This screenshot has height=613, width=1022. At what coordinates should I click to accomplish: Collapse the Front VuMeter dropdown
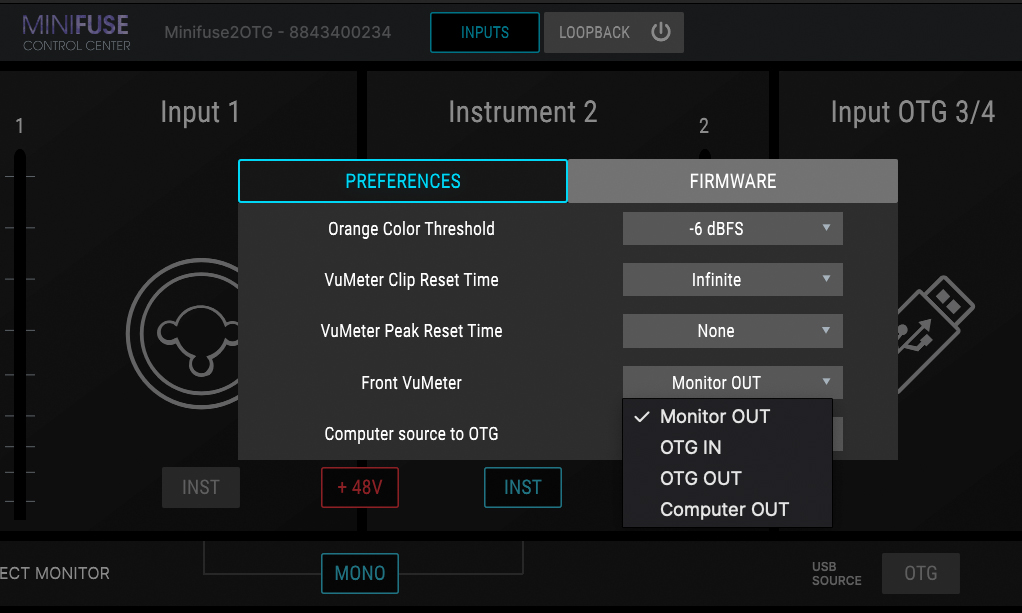(x=732, y=382)
